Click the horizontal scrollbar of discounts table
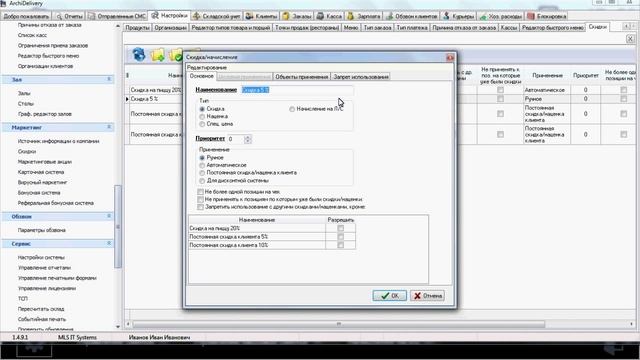This screenshot has width=640, height=360. [339, 324]
